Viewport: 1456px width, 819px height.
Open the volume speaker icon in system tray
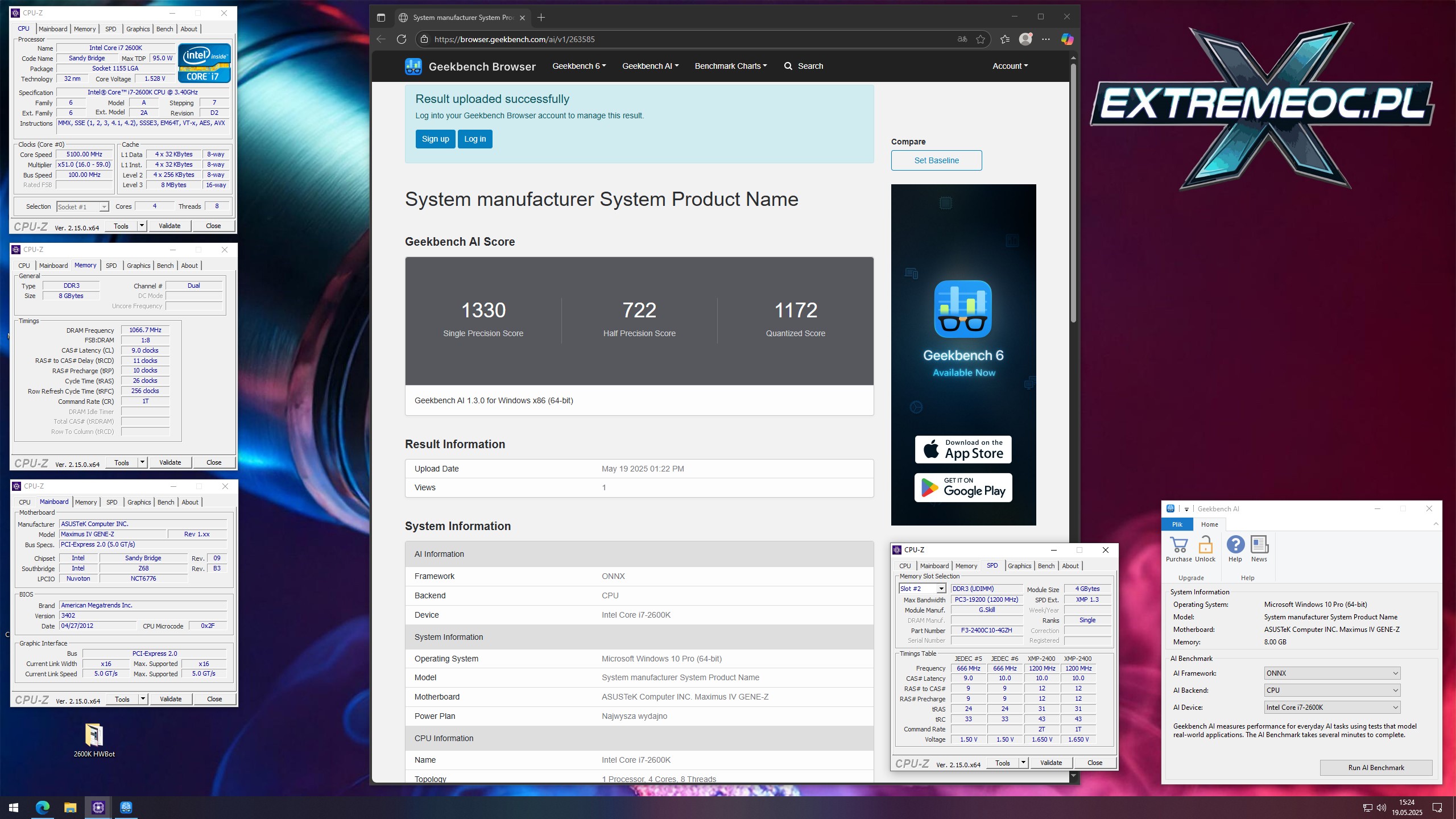(x=1381, y=808)
